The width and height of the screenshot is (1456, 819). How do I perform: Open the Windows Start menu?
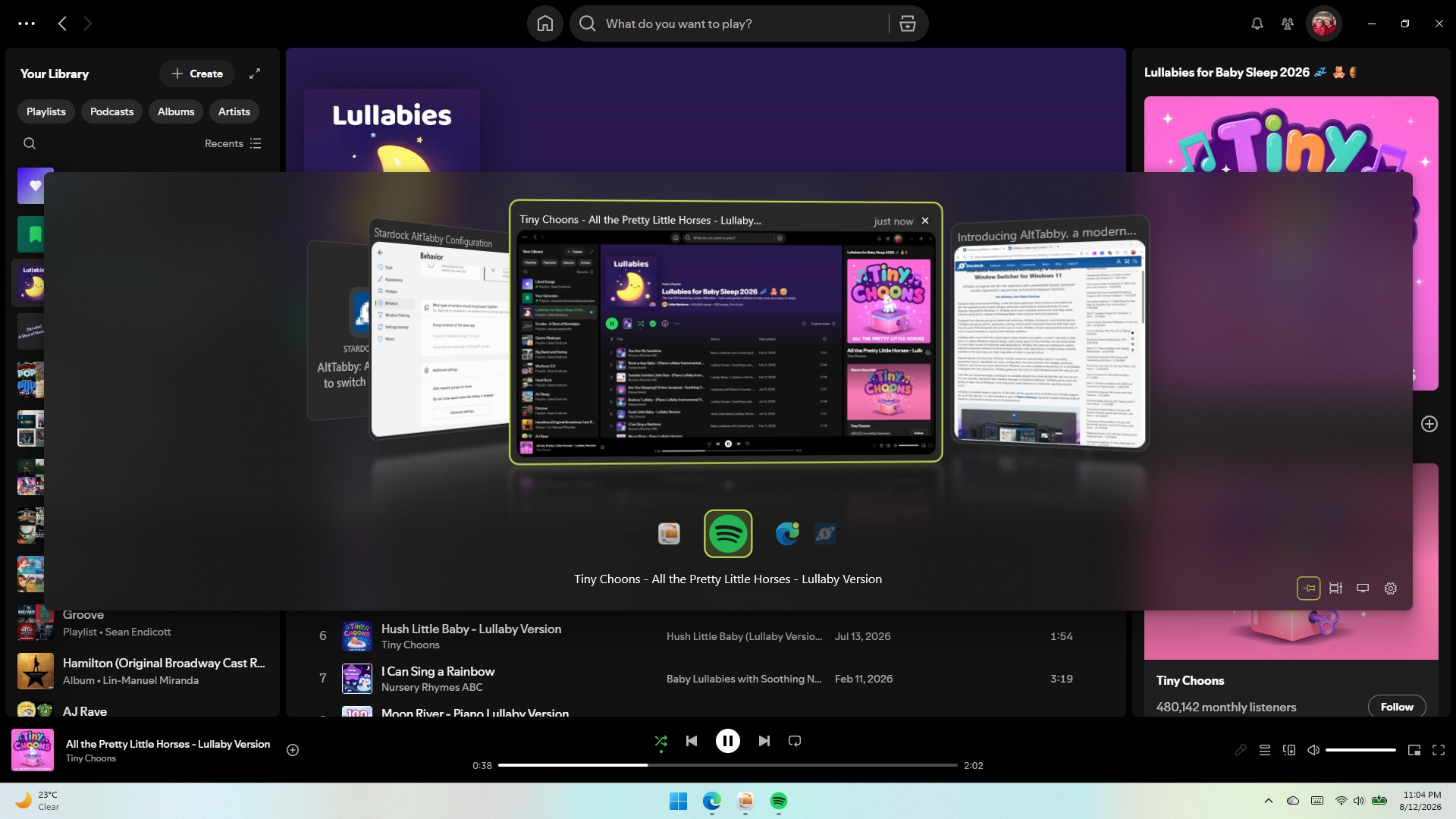(678, 801)
